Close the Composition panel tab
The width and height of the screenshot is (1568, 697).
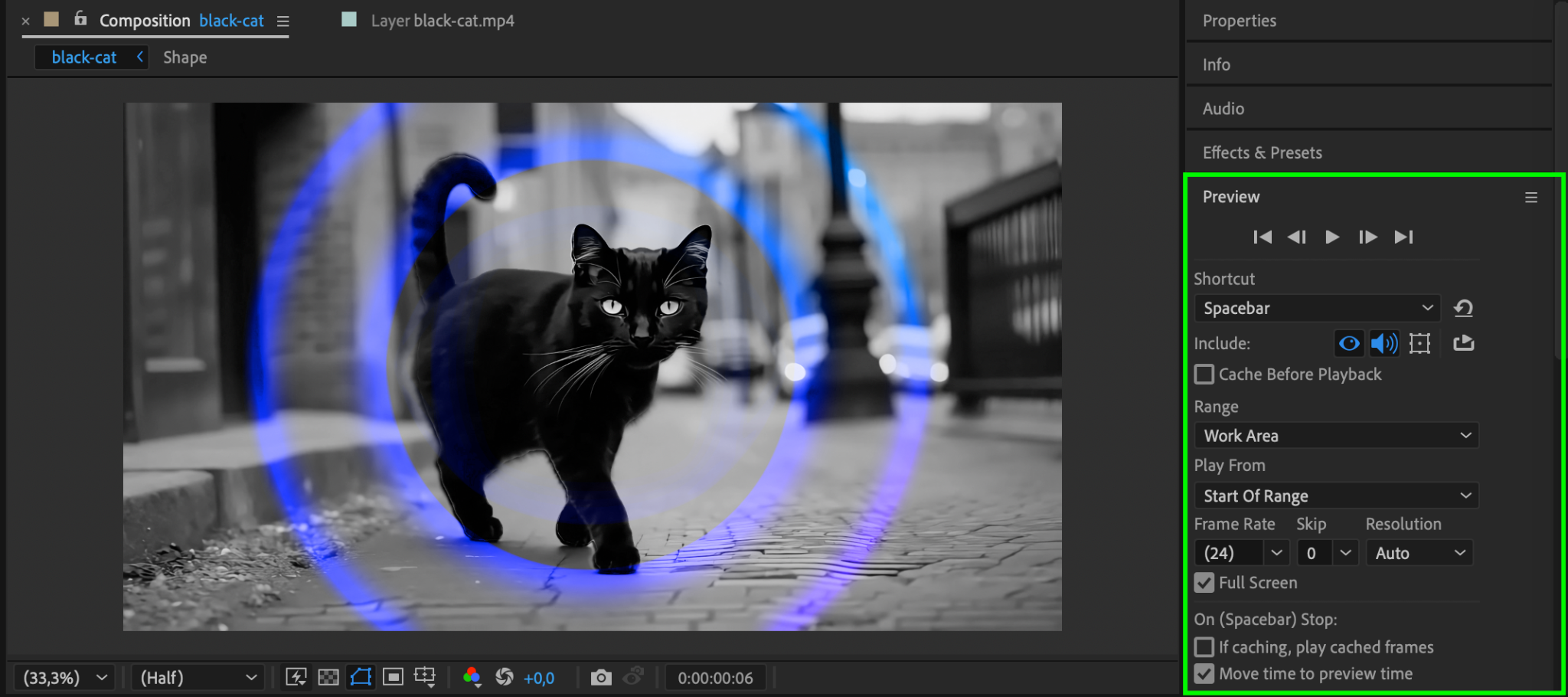pyautogui.click(x=25, y=21)
